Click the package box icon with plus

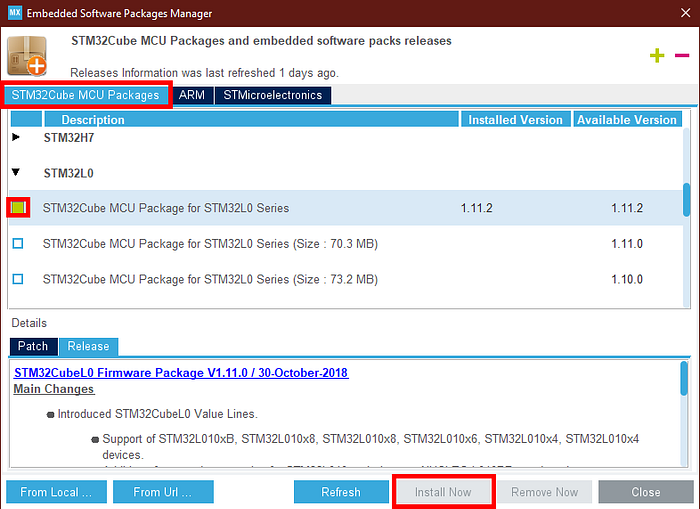click(27, 56)
